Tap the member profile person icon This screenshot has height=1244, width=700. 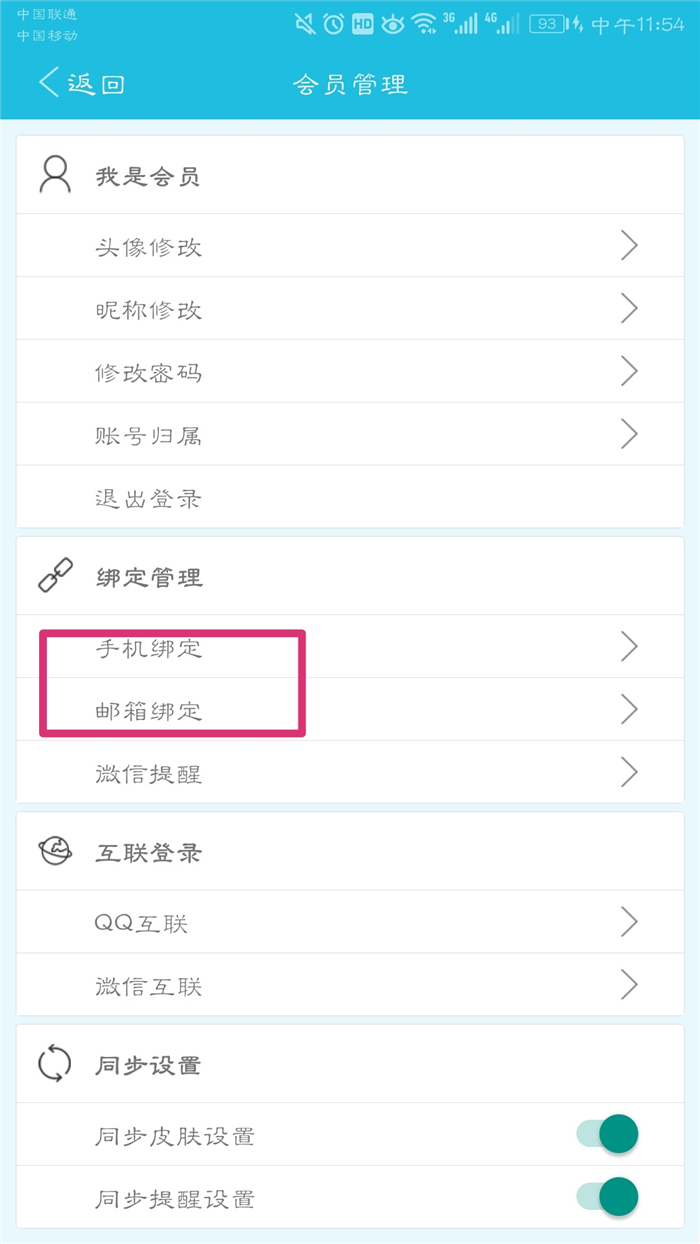click(55, 175)
